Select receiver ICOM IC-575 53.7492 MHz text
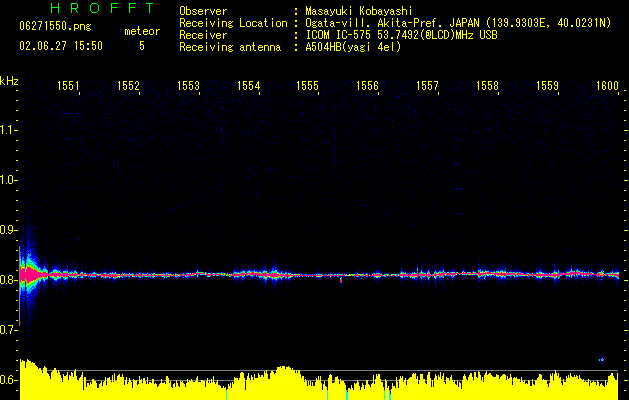 pos(401,35)
